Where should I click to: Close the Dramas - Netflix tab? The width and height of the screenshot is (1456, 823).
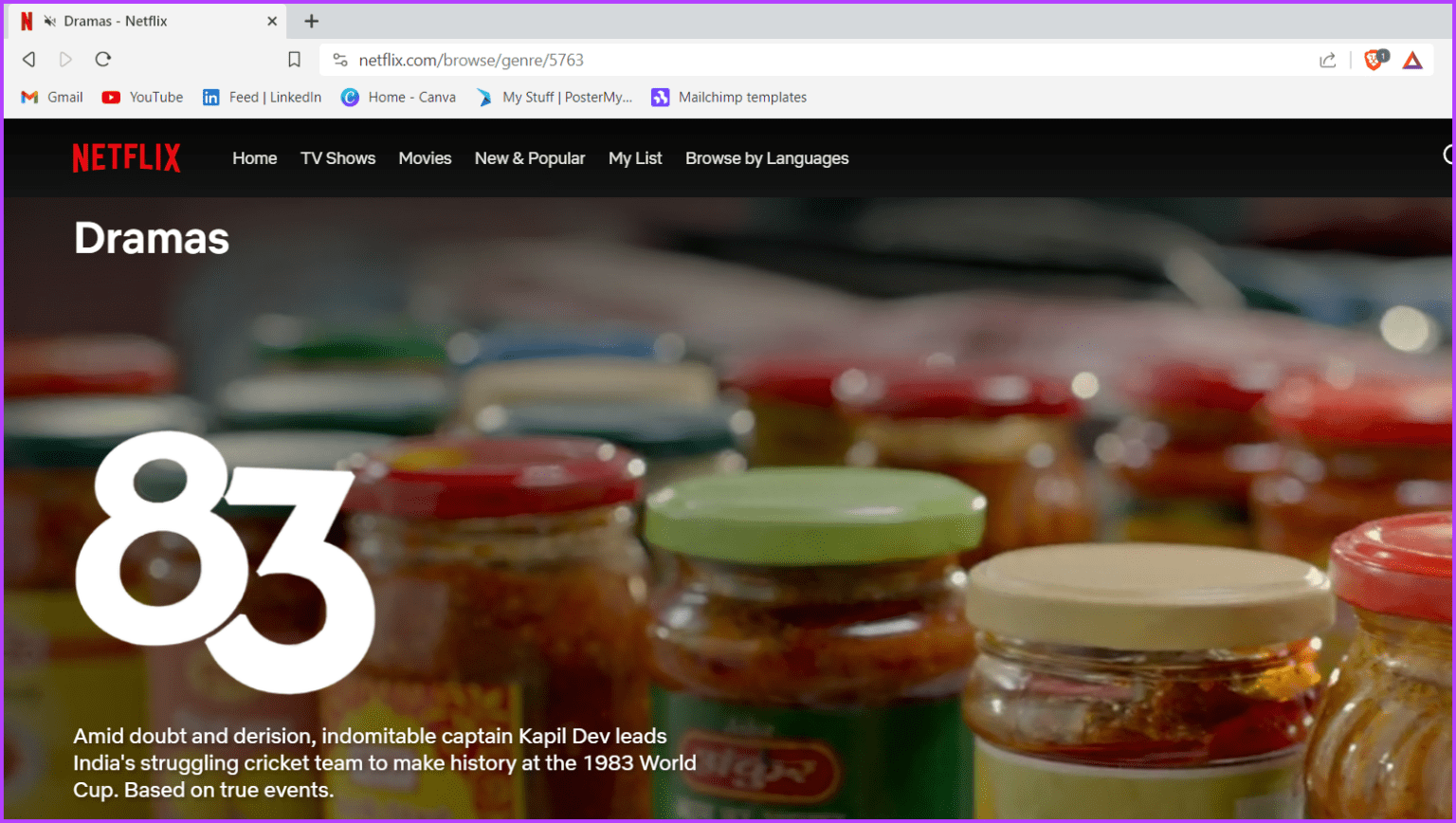click(272, 21)
